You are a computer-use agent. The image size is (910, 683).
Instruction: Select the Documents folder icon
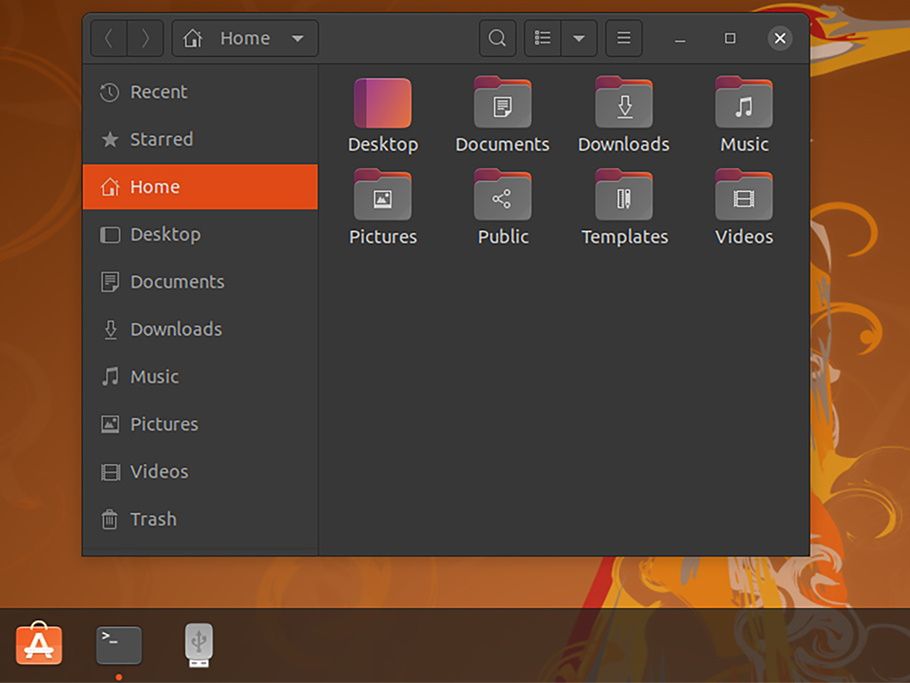tap(503, 104)
